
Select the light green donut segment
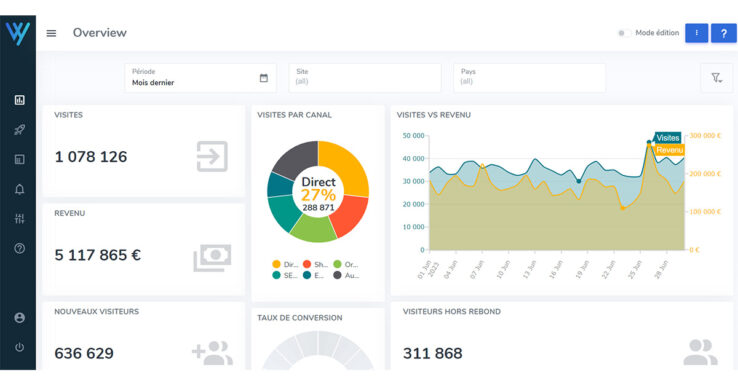313,229
